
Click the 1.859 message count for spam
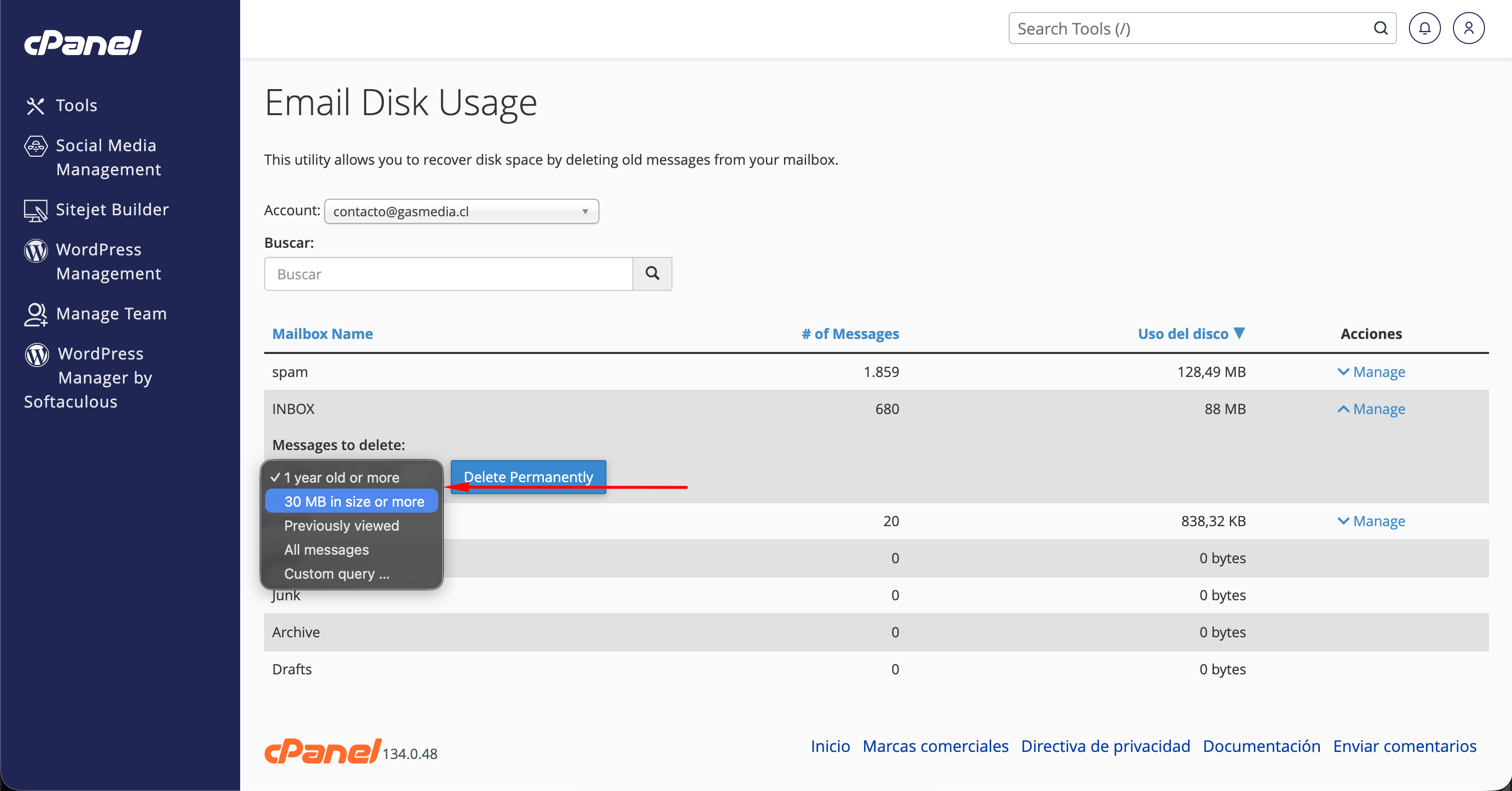(x=881, y=371)
